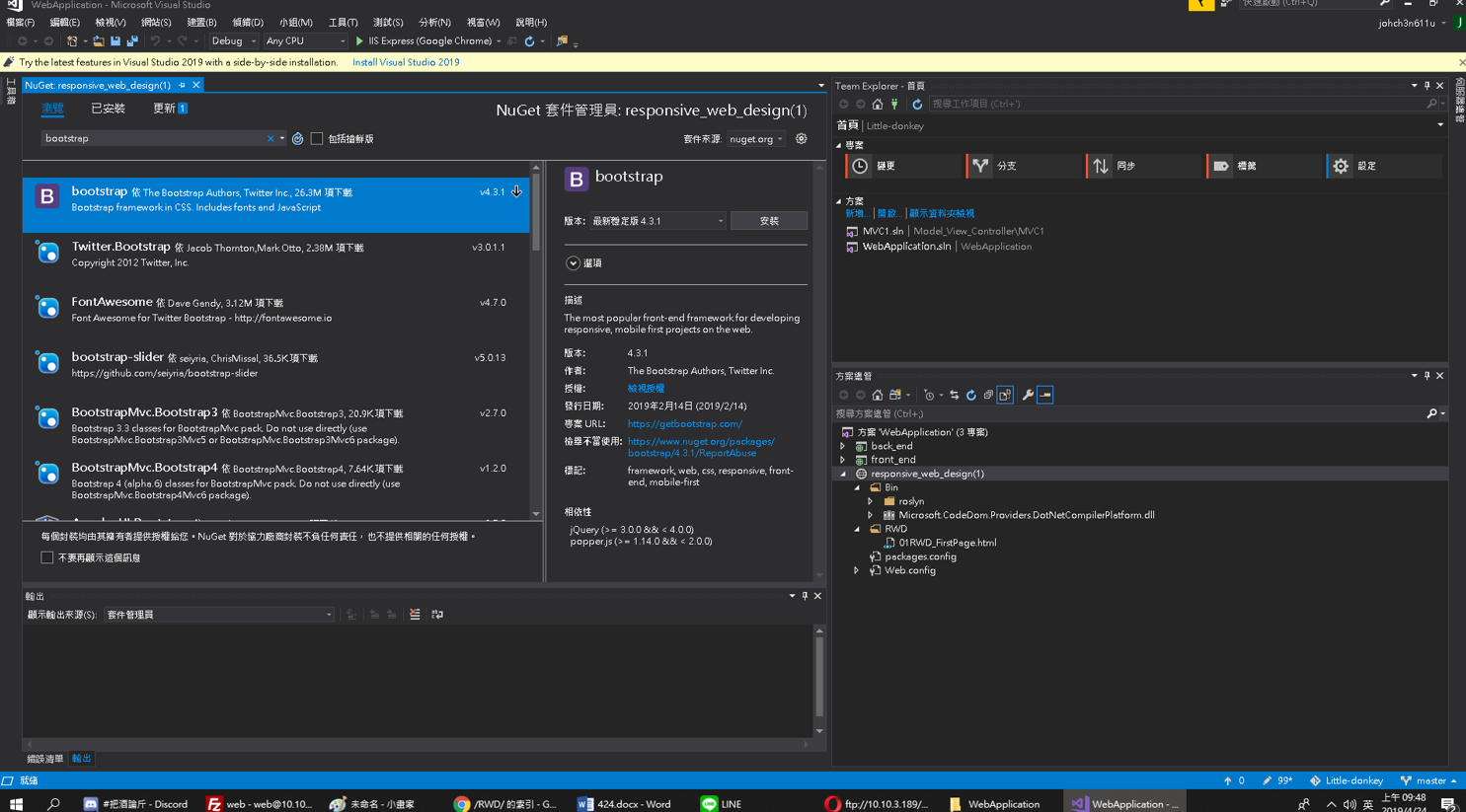This screenshot has height=812, width=1466.
Task: Open the 分支 (Branches) tile
Action: (1026, 166)
